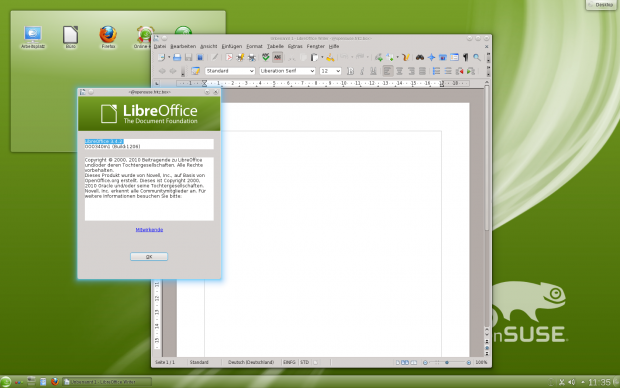Click the Hyperlink icon in Writer toolbar
This screenshot has height=388, width=620.
379,58
